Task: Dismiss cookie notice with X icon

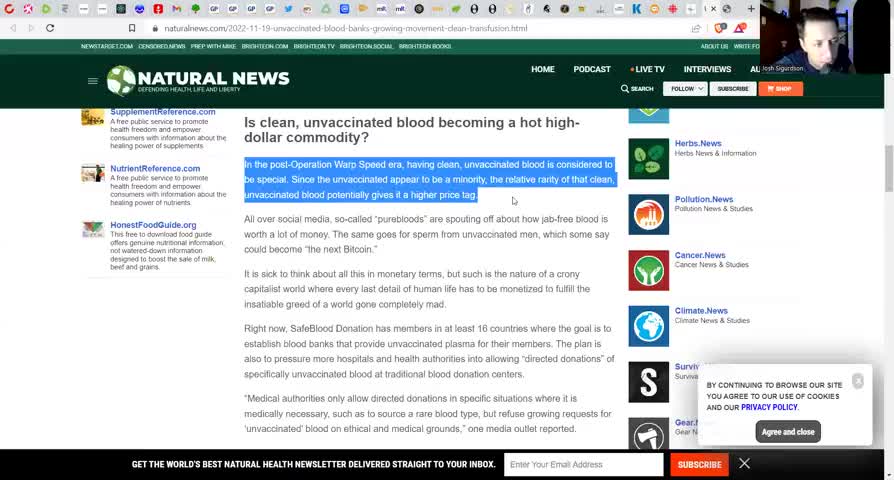Action: pos(858,381)
